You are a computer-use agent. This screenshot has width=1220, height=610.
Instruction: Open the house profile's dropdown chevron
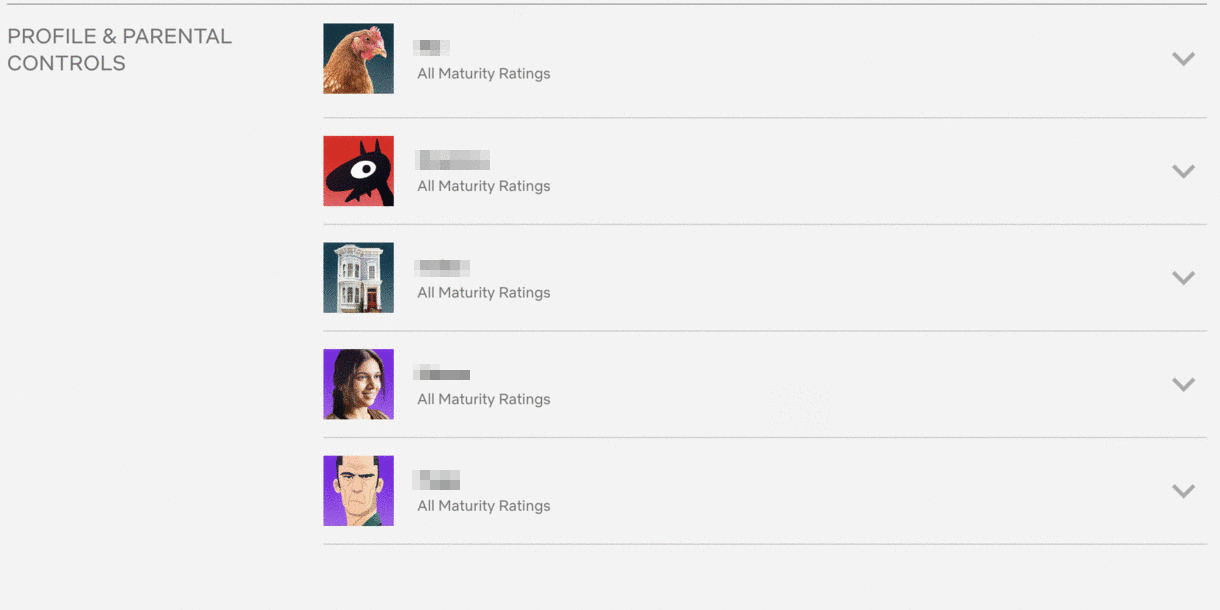(x=1183, y=278)
